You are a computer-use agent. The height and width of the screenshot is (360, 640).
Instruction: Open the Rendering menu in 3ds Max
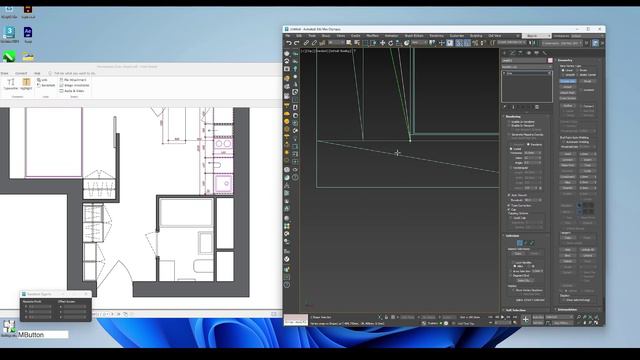point(436,36)
